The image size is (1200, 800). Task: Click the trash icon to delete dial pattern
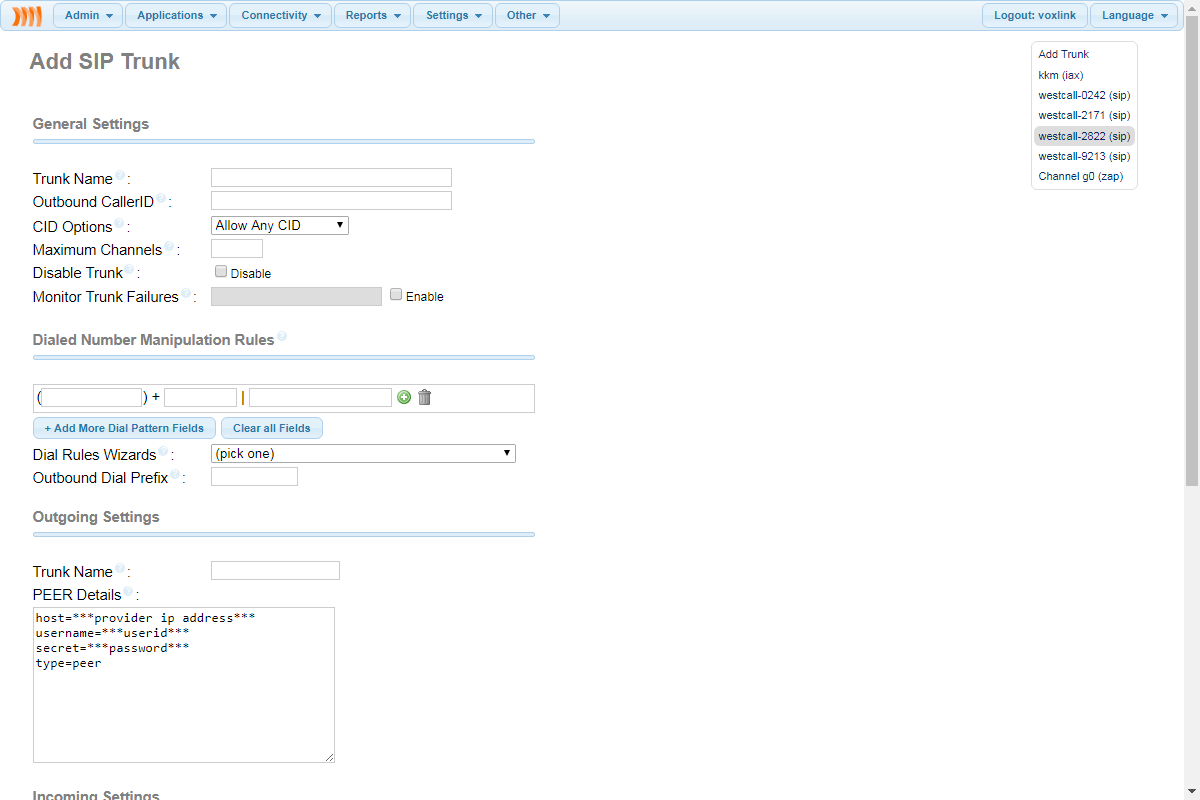tap(425, 397)
